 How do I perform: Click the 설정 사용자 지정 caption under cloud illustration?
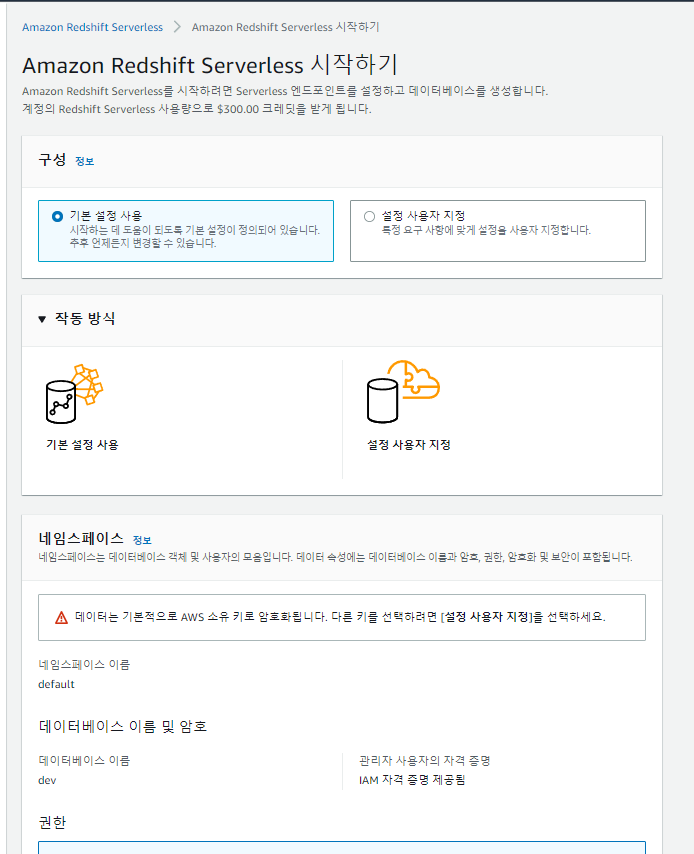coord(409,444)
